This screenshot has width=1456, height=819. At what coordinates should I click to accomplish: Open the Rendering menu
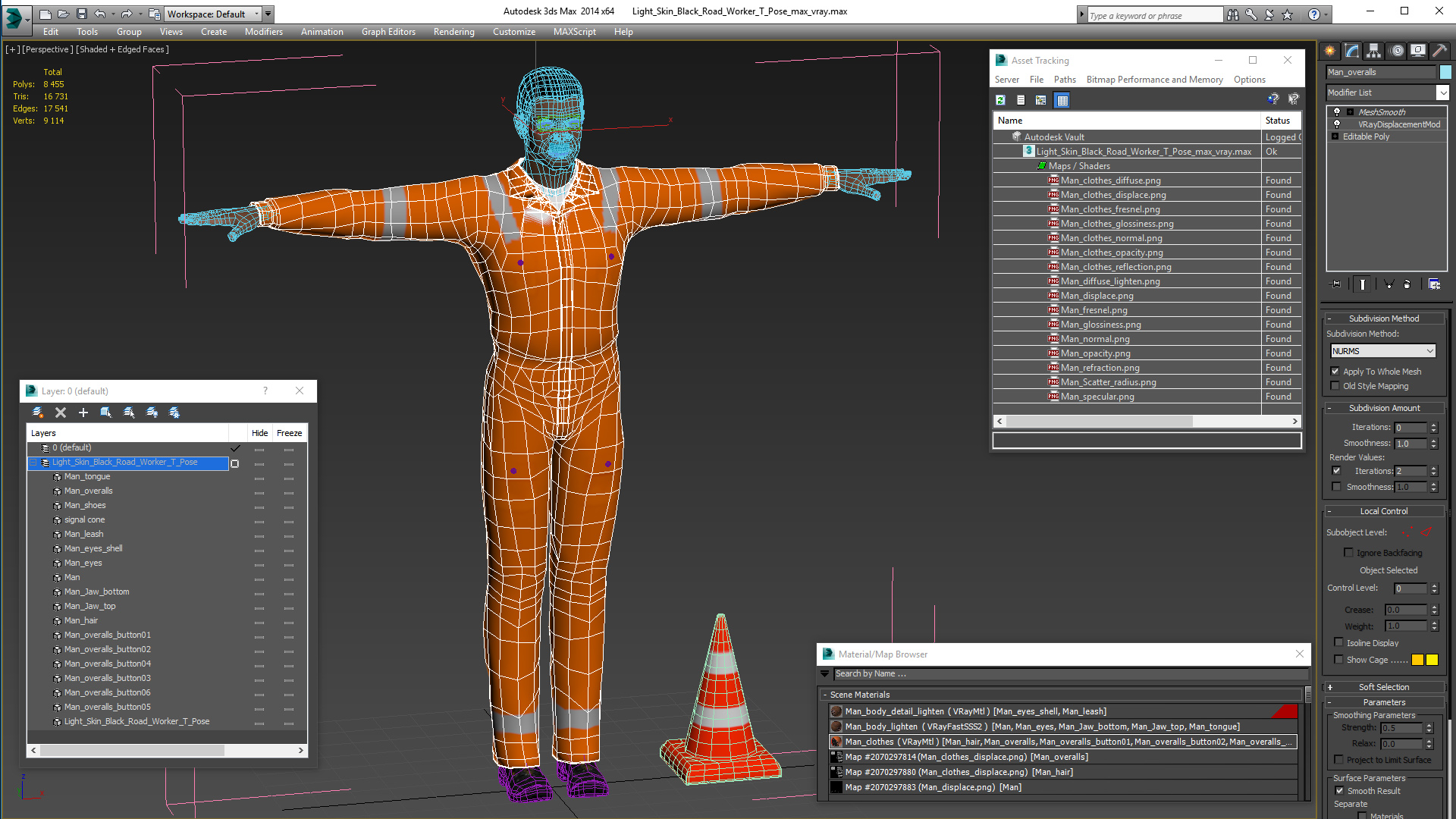point(453,32)
